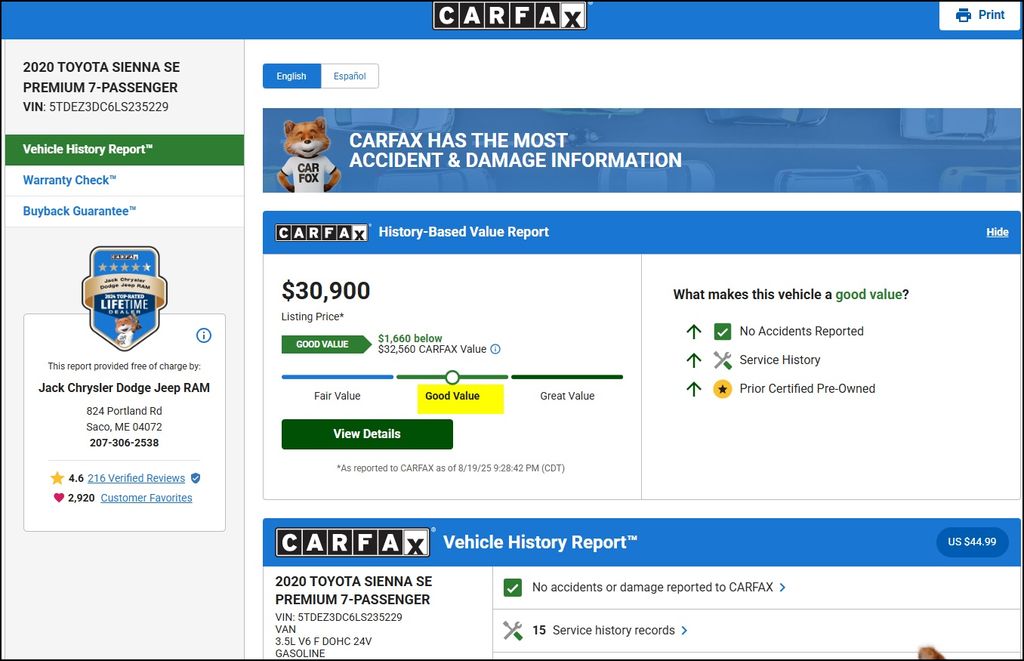Click the $1,660 below text
This screenshot has height=661, width=1024.
click(410, 338)
